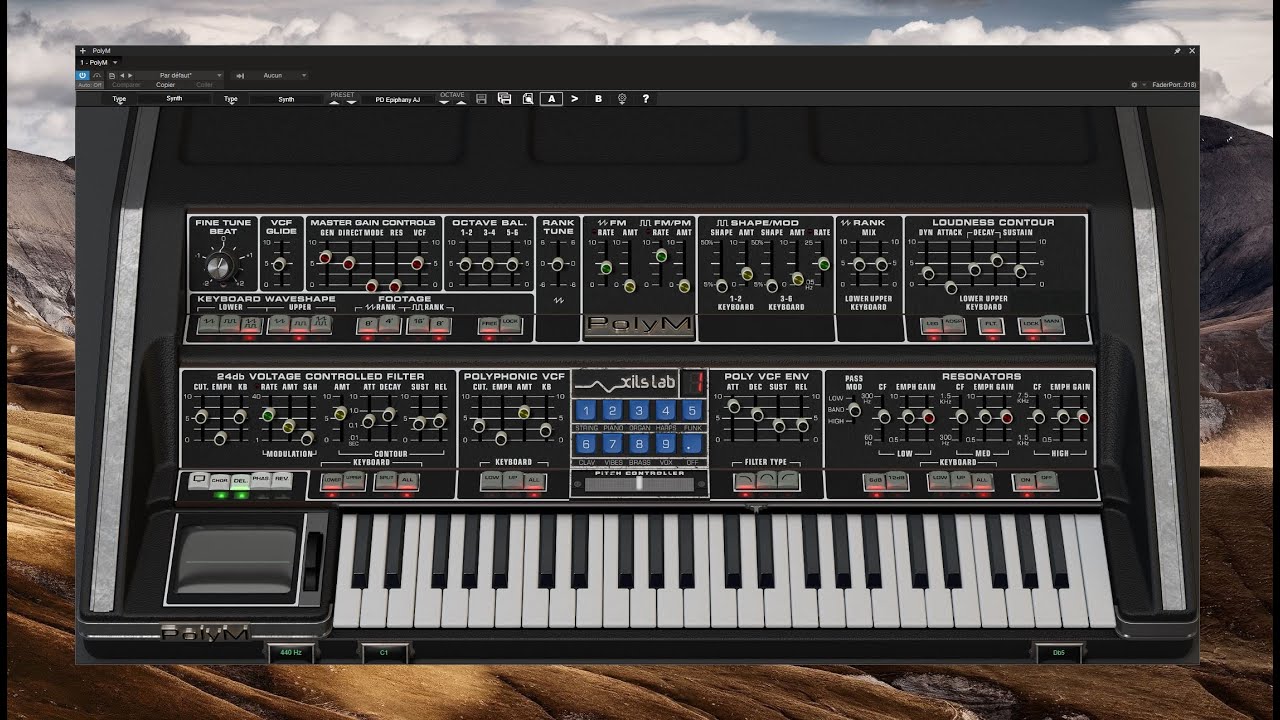The image size is (1280, 720).
Task: Click the window settings gear near FaderPort
Action: (x=1134, y=85)
